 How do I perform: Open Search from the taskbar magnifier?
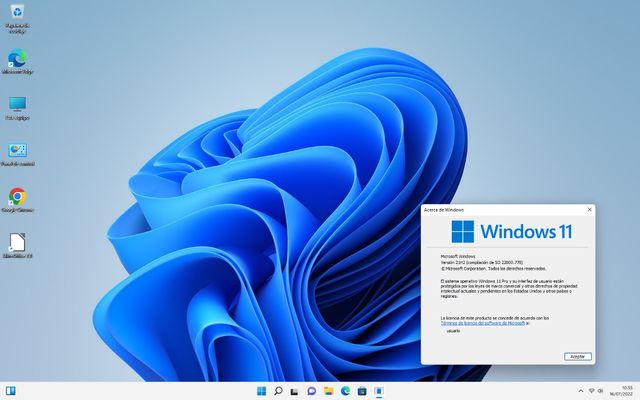(279, 389)
